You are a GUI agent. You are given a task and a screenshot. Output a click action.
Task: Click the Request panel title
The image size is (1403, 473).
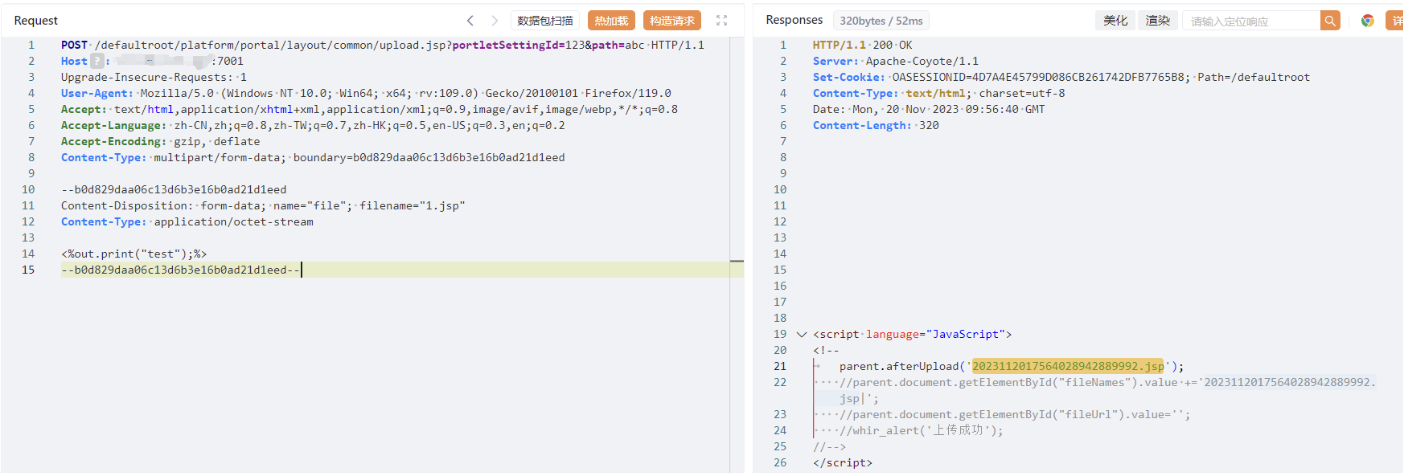pyautogui.click(x=36, y=20)
